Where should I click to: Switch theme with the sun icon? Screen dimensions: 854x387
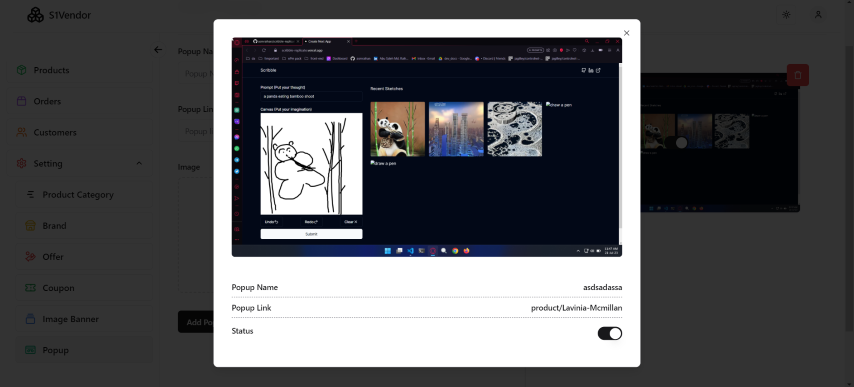click(x=786, y=15)
